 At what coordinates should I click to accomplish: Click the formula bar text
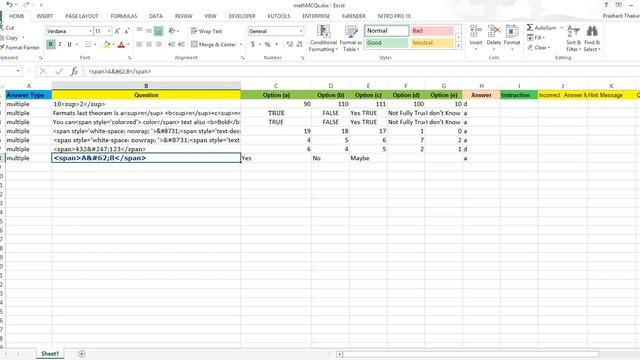120,71
